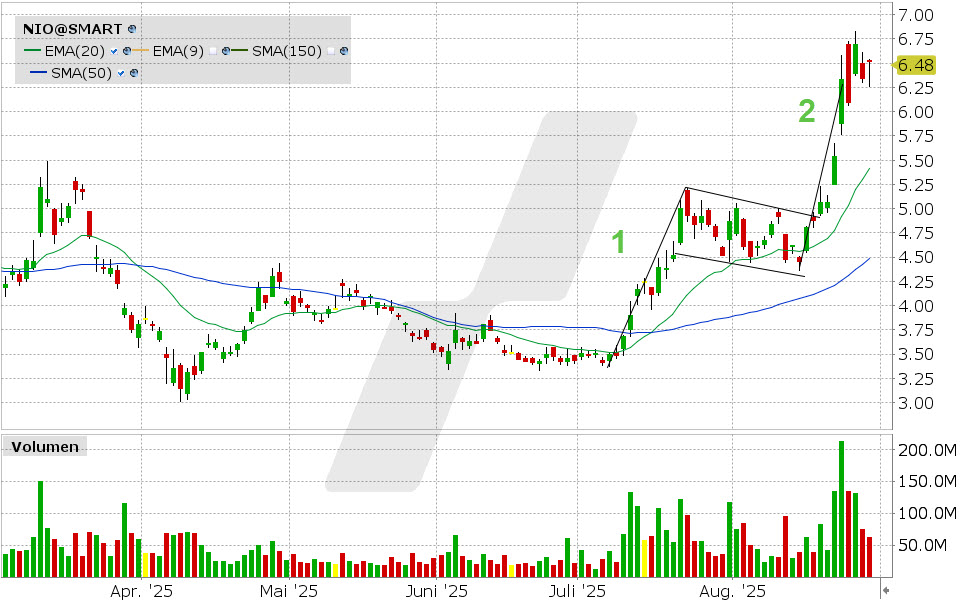
Task: Click the Aug. '25 date axis label
Action: (732, 591)
